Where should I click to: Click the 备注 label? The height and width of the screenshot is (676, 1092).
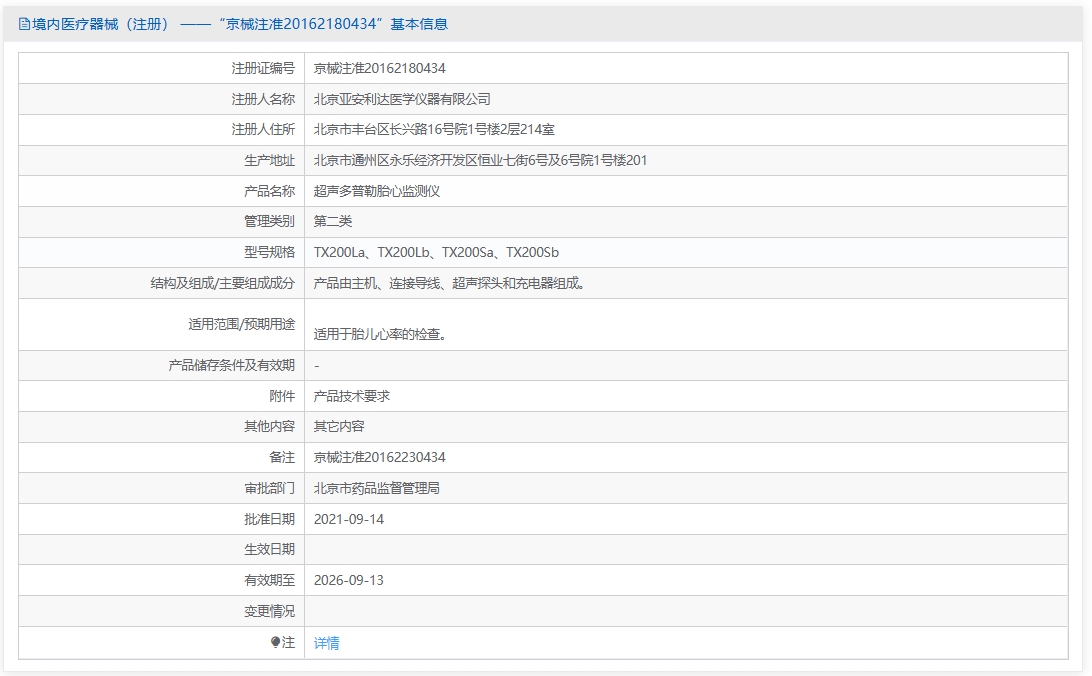click(282, 457)
